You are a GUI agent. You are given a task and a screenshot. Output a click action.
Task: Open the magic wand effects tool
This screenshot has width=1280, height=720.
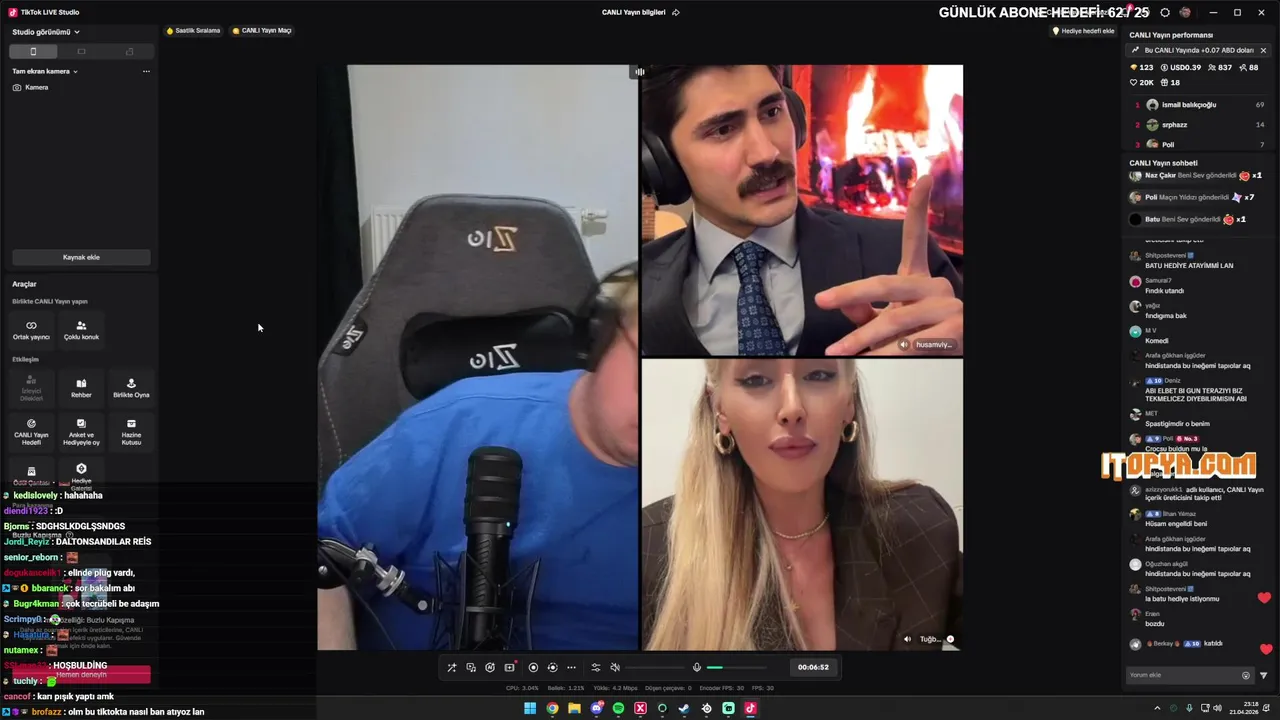(452, 667)
